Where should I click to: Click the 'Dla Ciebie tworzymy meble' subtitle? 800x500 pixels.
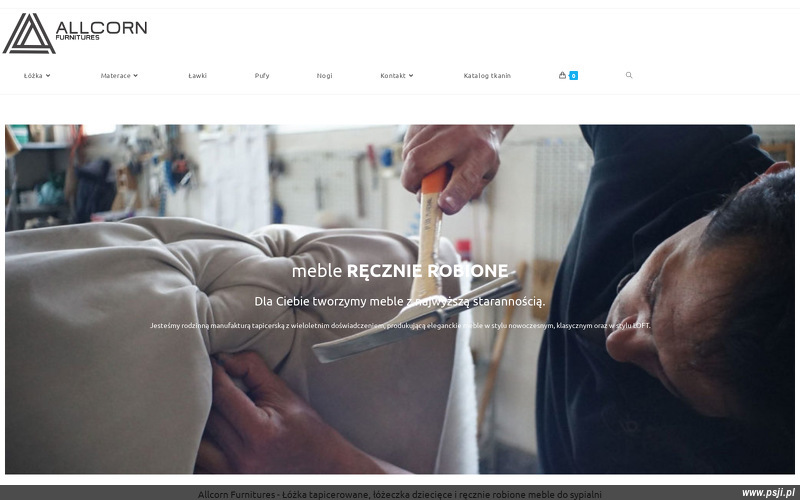pyautogui.click(x=399, y=302)
